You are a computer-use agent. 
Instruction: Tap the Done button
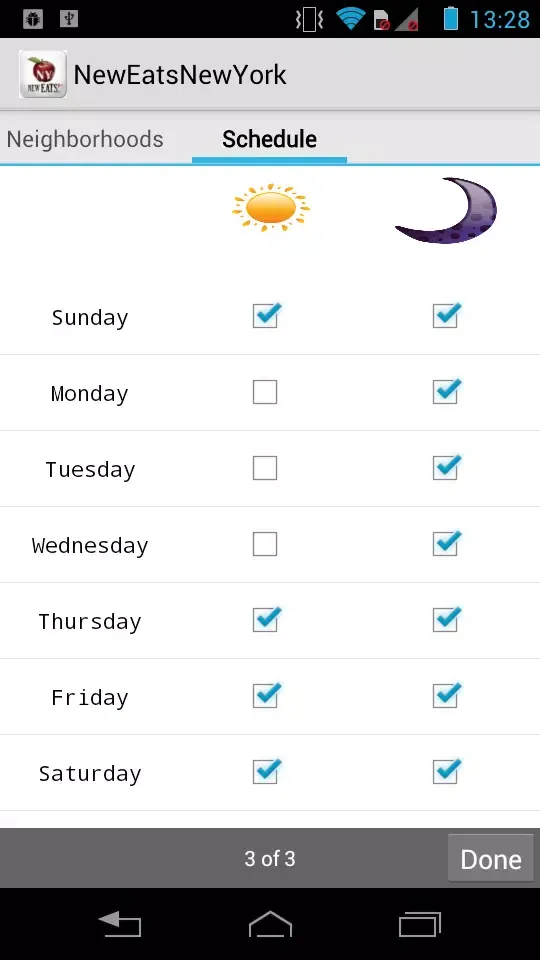point(490,858)
